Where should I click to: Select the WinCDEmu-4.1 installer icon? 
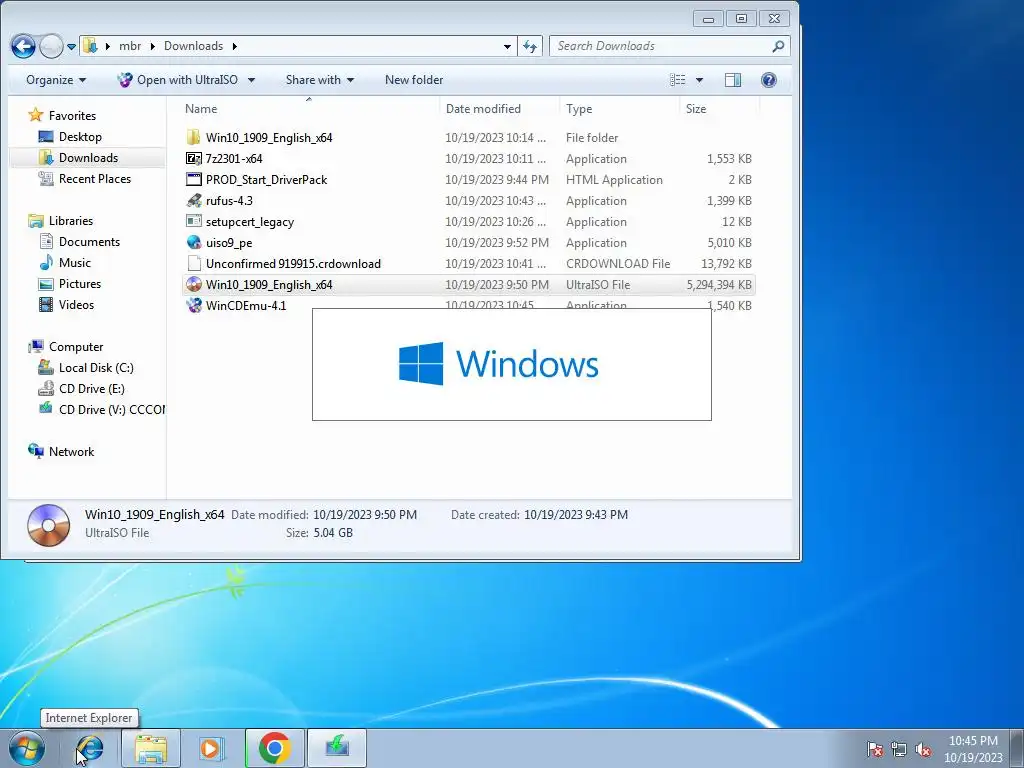coord(193,305)
